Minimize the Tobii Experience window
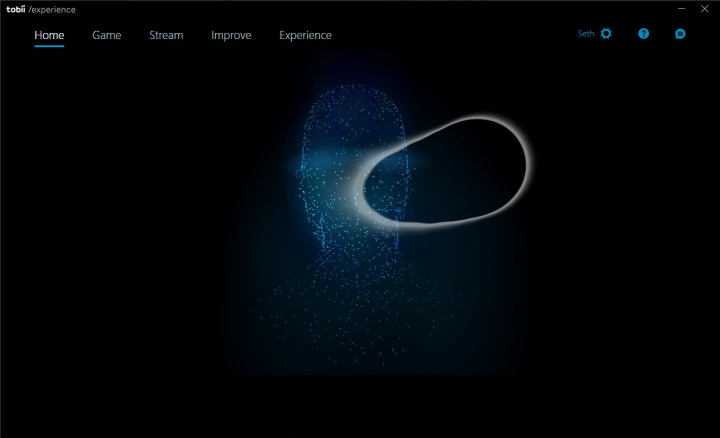 click(679, 9)
